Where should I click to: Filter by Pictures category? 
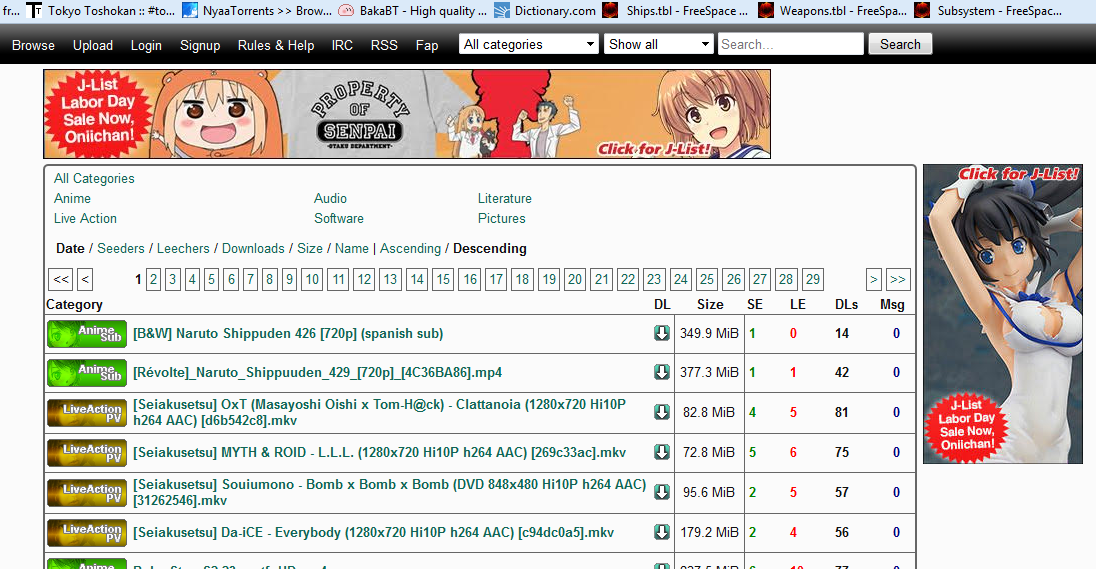coord(502,218)
